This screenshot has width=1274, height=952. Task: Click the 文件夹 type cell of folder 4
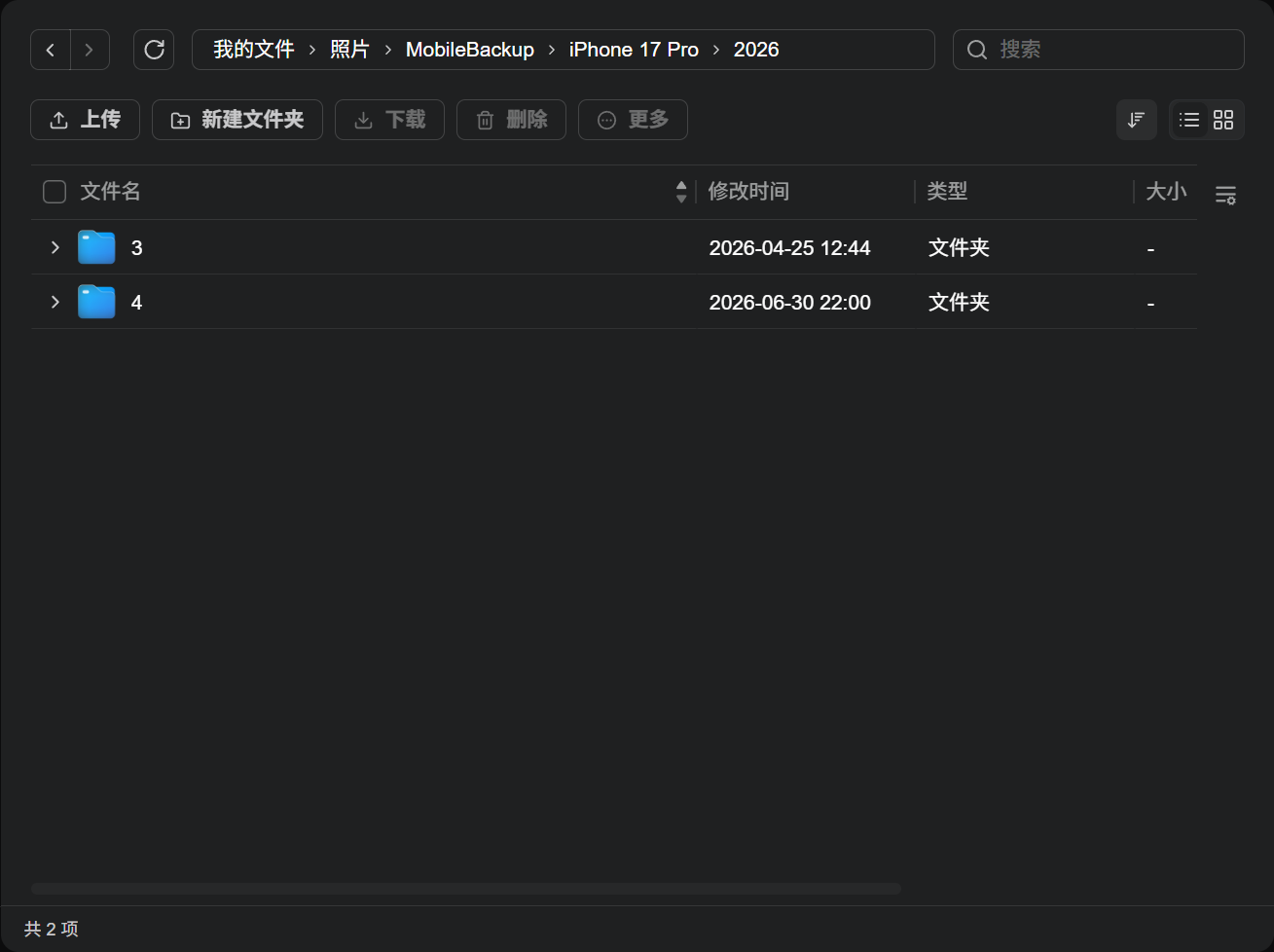pos(959,303)
